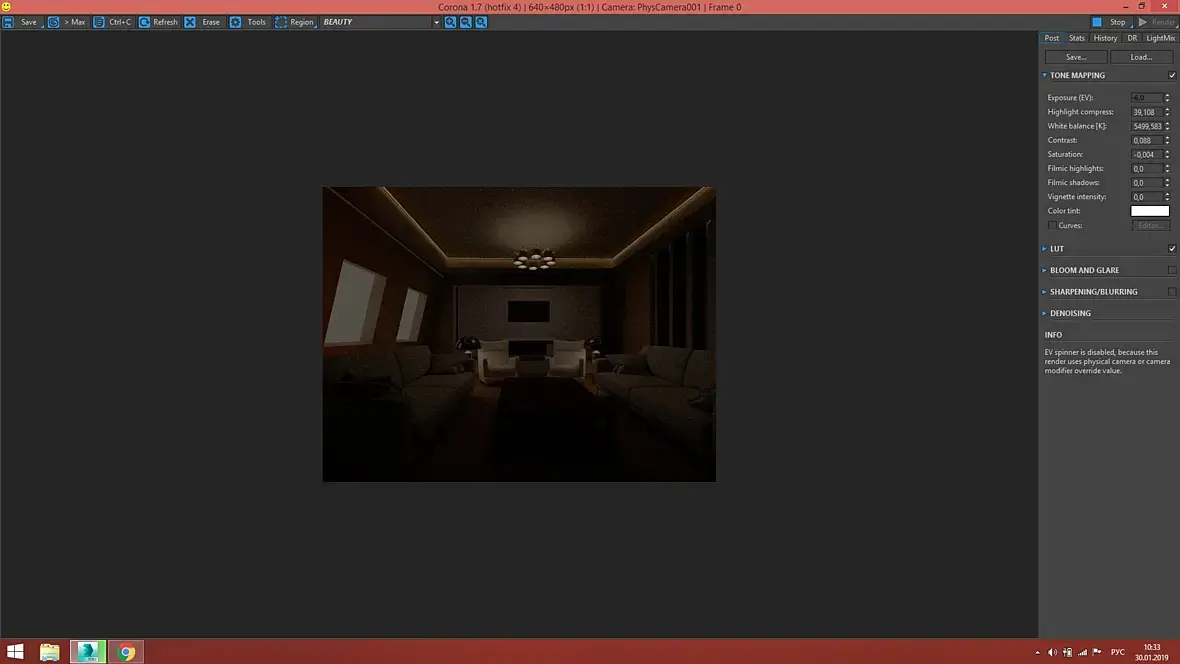
Task: Click the curves Editor... button
Action: tap(1151, 225)
